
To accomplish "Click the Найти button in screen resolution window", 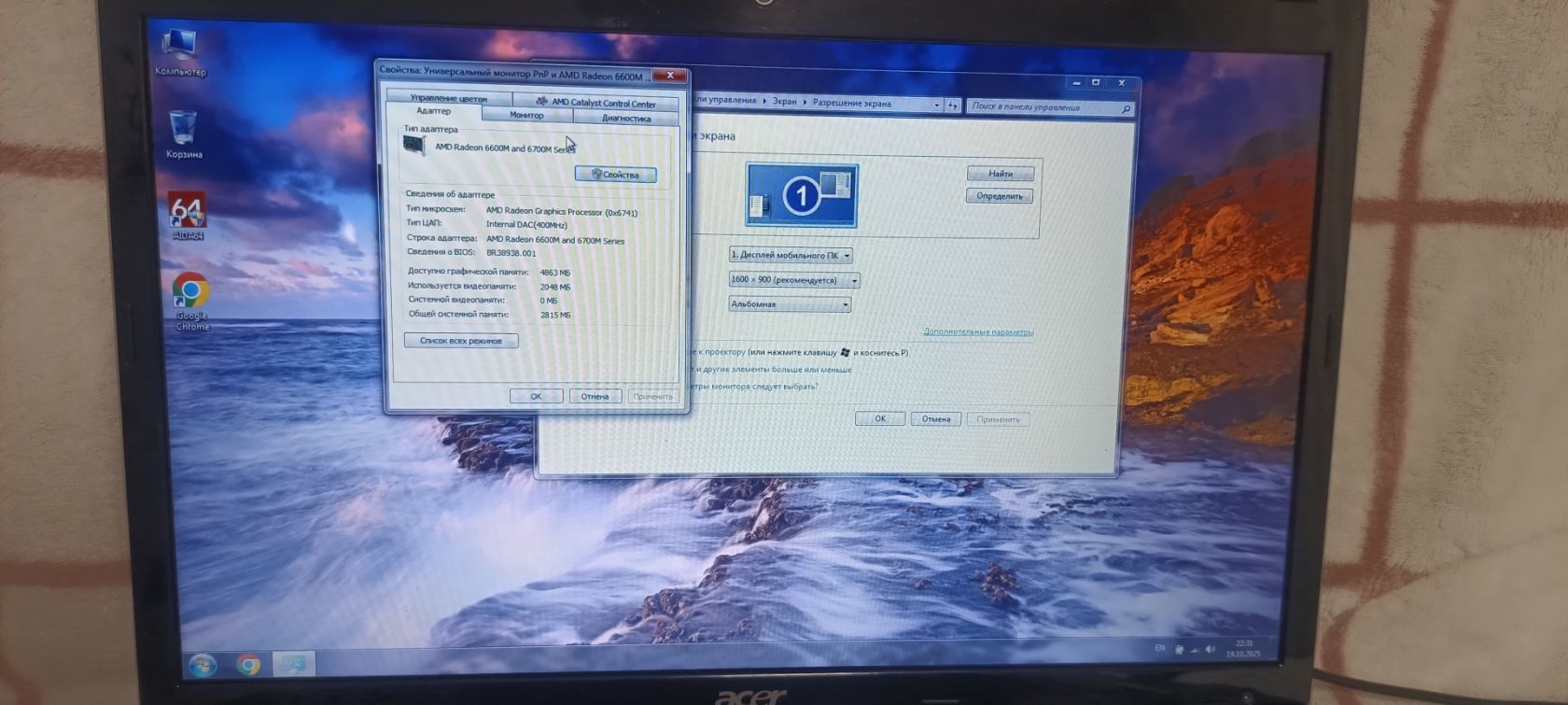I will point(1001,174).
